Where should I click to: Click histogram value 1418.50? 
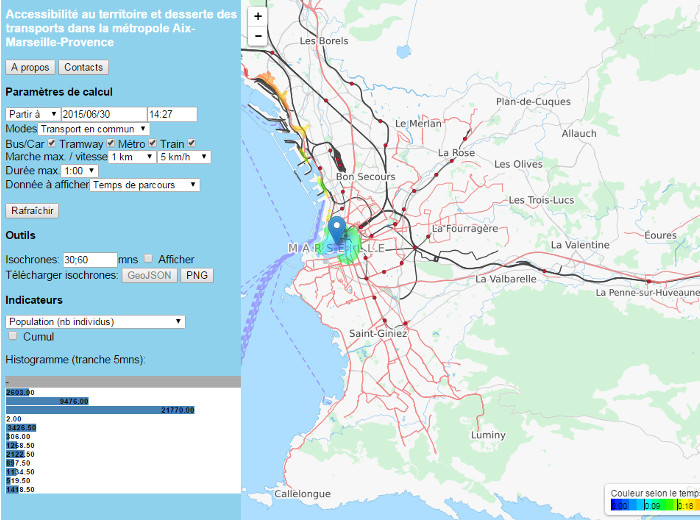click(x=20, y=490)
